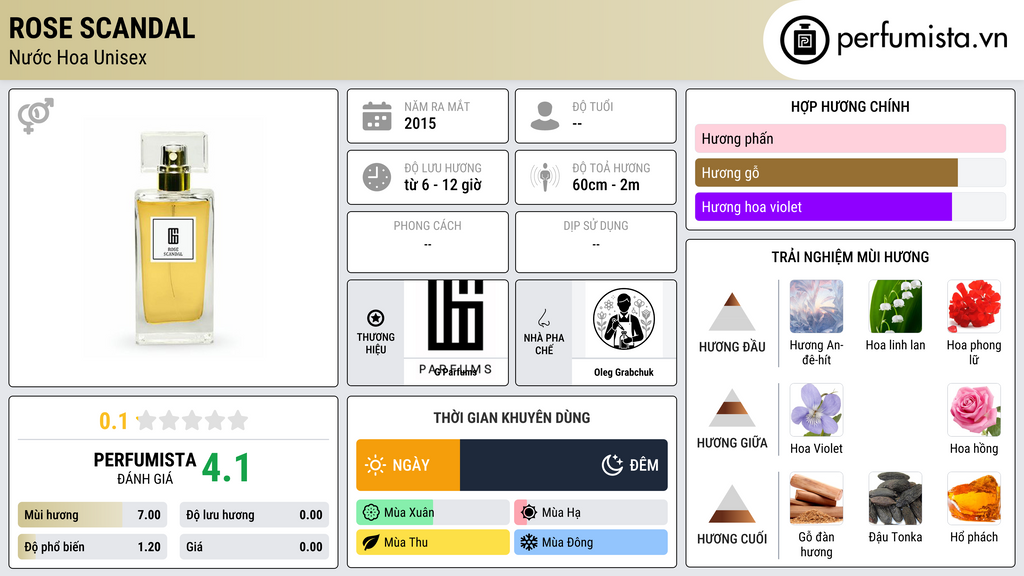Viewport: 1024px width, 576px height.
Task: Click the clock icon for Độ lưu hương
Action: click(377, 177)
